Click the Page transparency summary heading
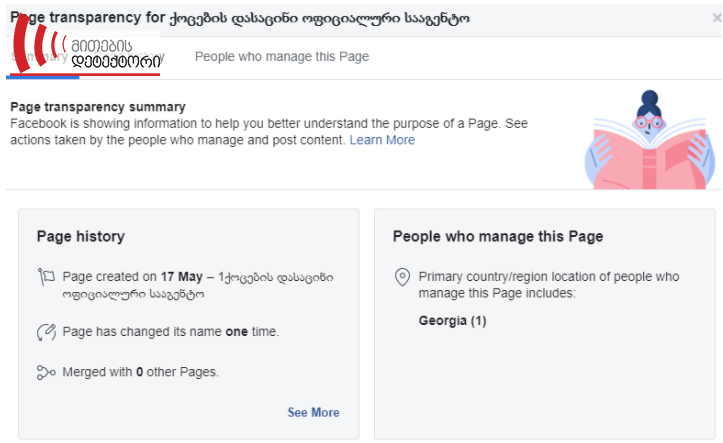This screenshot has height=443, width=723. 98,107
